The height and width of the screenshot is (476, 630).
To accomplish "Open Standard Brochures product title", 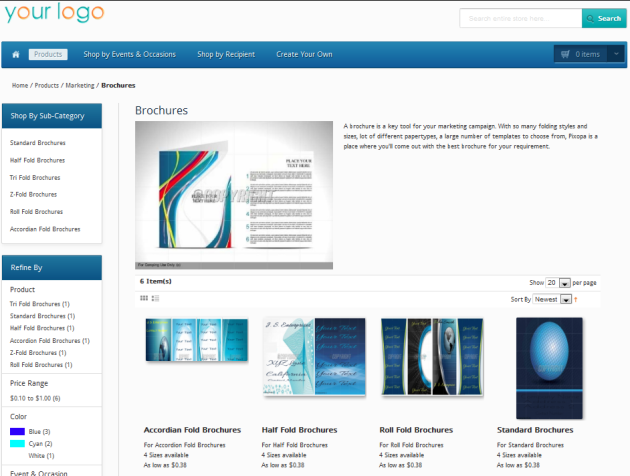I will click(x=535, y=430).
